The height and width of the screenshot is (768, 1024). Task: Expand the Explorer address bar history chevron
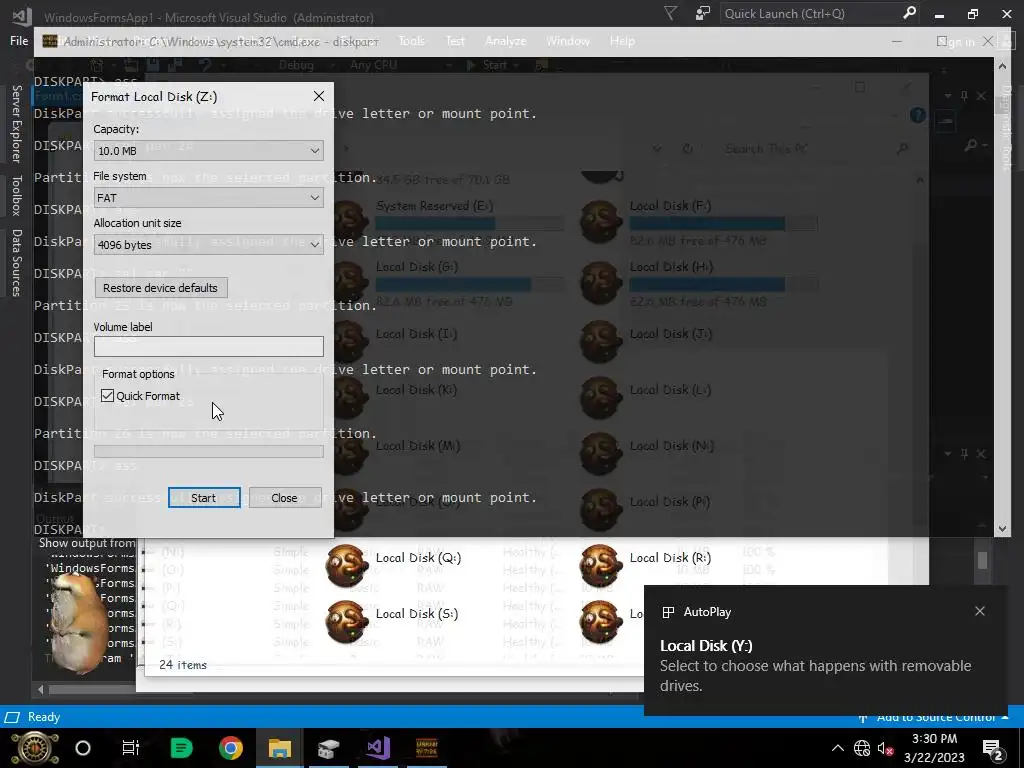click(x=657, y=149)
